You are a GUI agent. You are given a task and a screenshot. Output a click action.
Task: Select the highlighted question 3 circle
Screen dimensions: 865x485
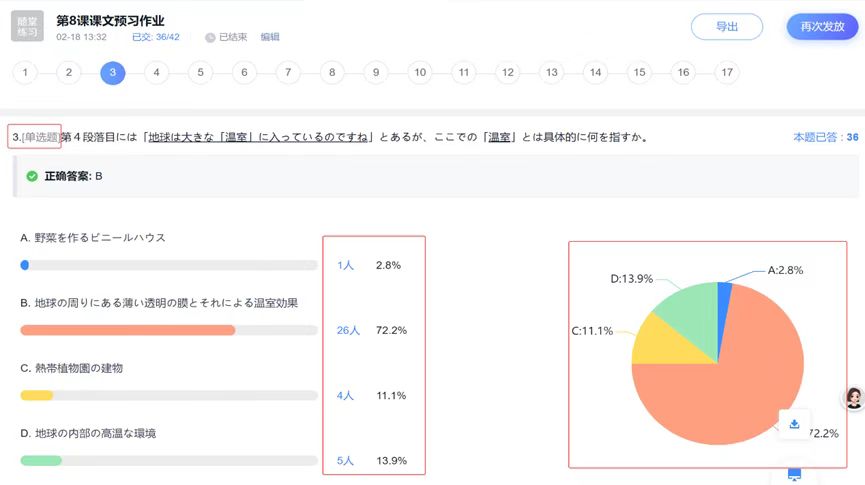coord(112,73)
